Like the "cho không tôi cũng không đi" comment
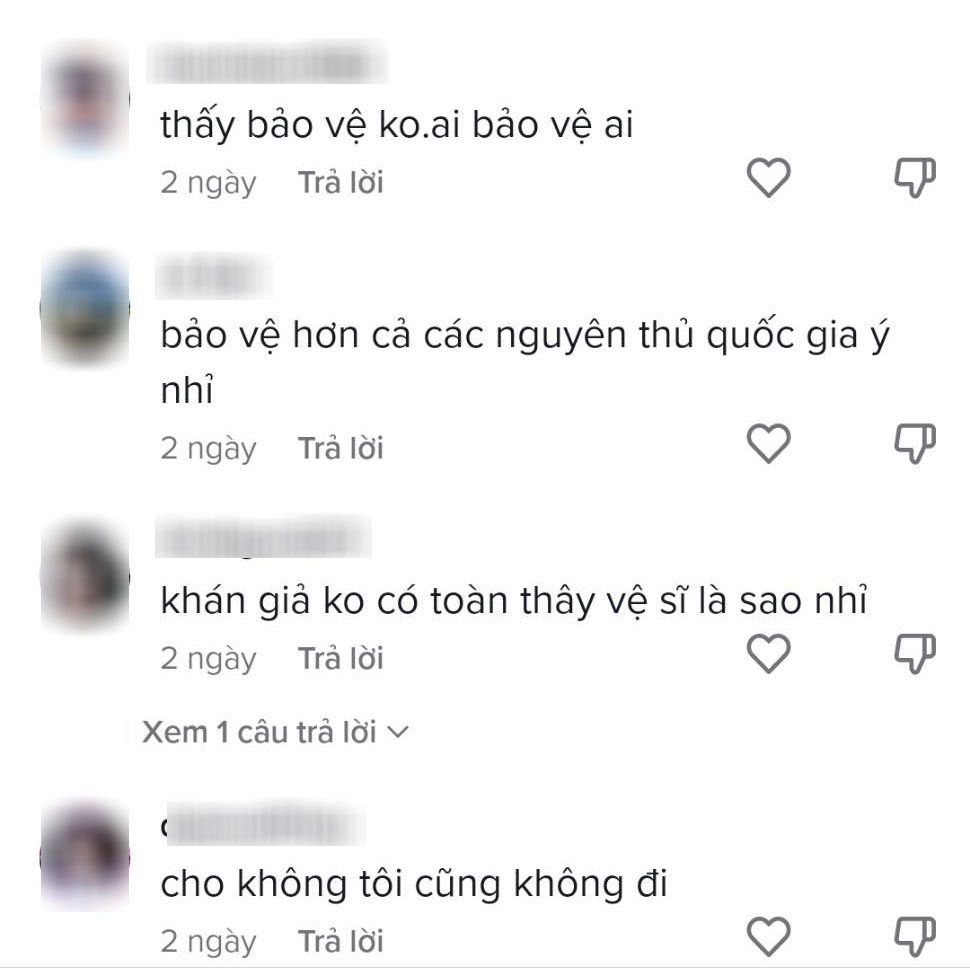970x968 pixels. 768,936
